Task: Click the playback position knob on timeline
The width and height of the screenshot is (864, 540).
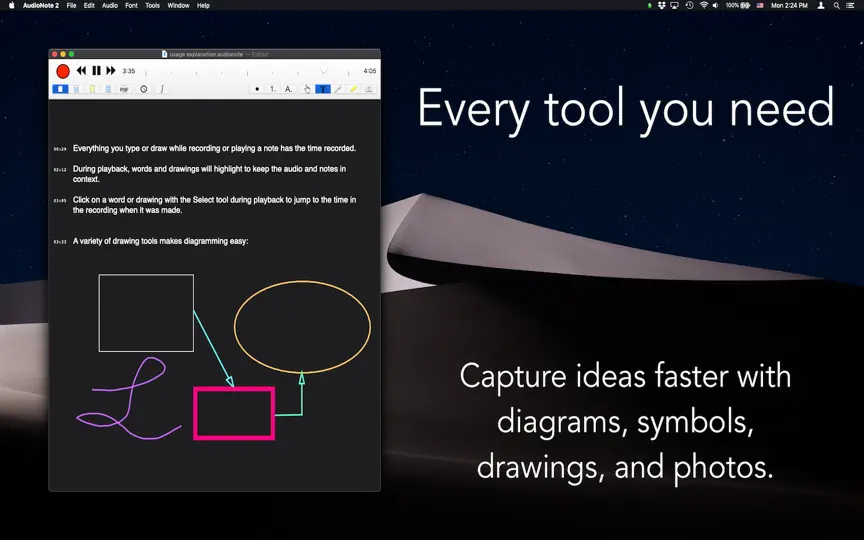Action: coord(324,69)
